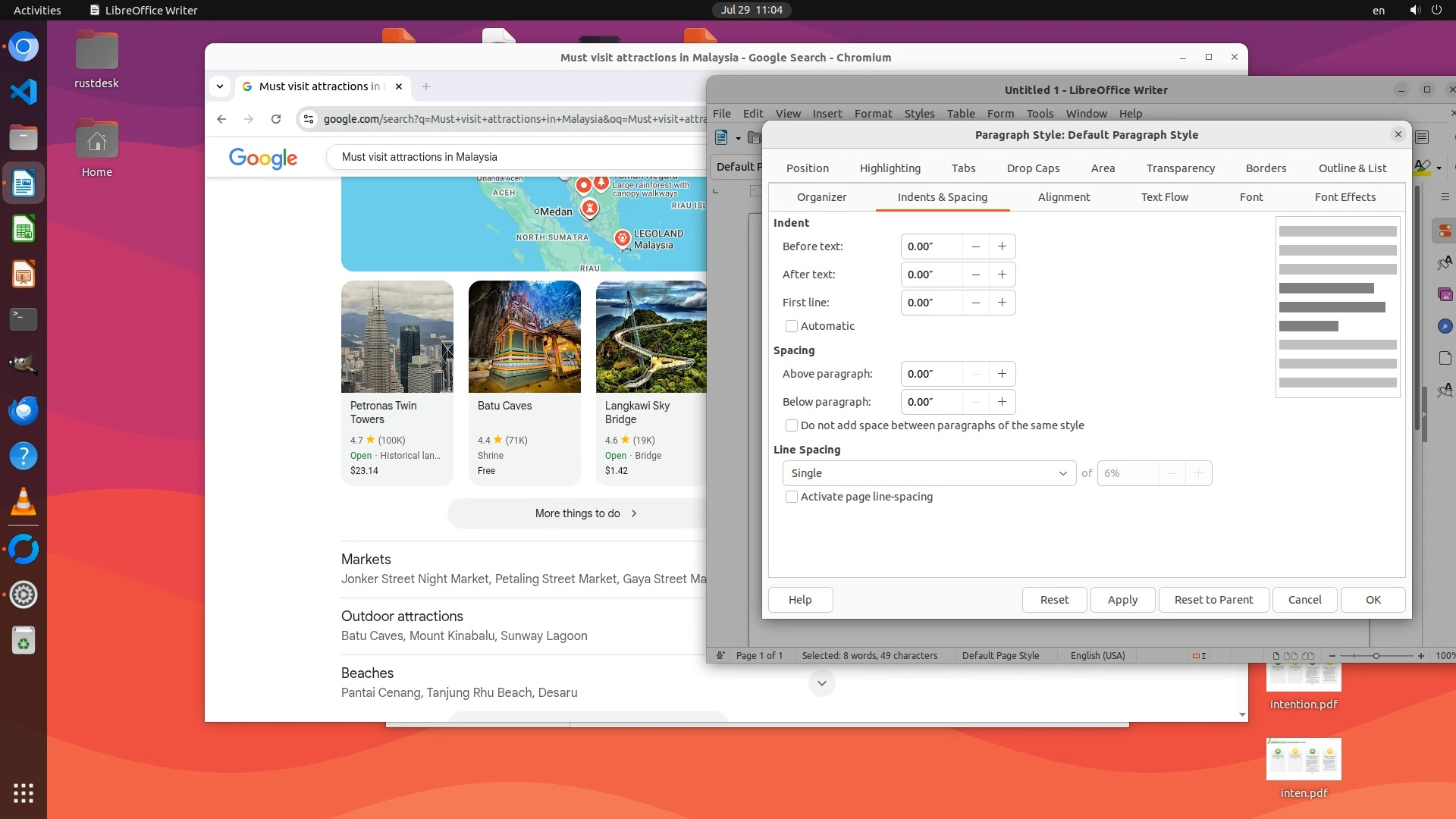
Task: Click the browser back arrow icon
Action: [x=221, y=119]
